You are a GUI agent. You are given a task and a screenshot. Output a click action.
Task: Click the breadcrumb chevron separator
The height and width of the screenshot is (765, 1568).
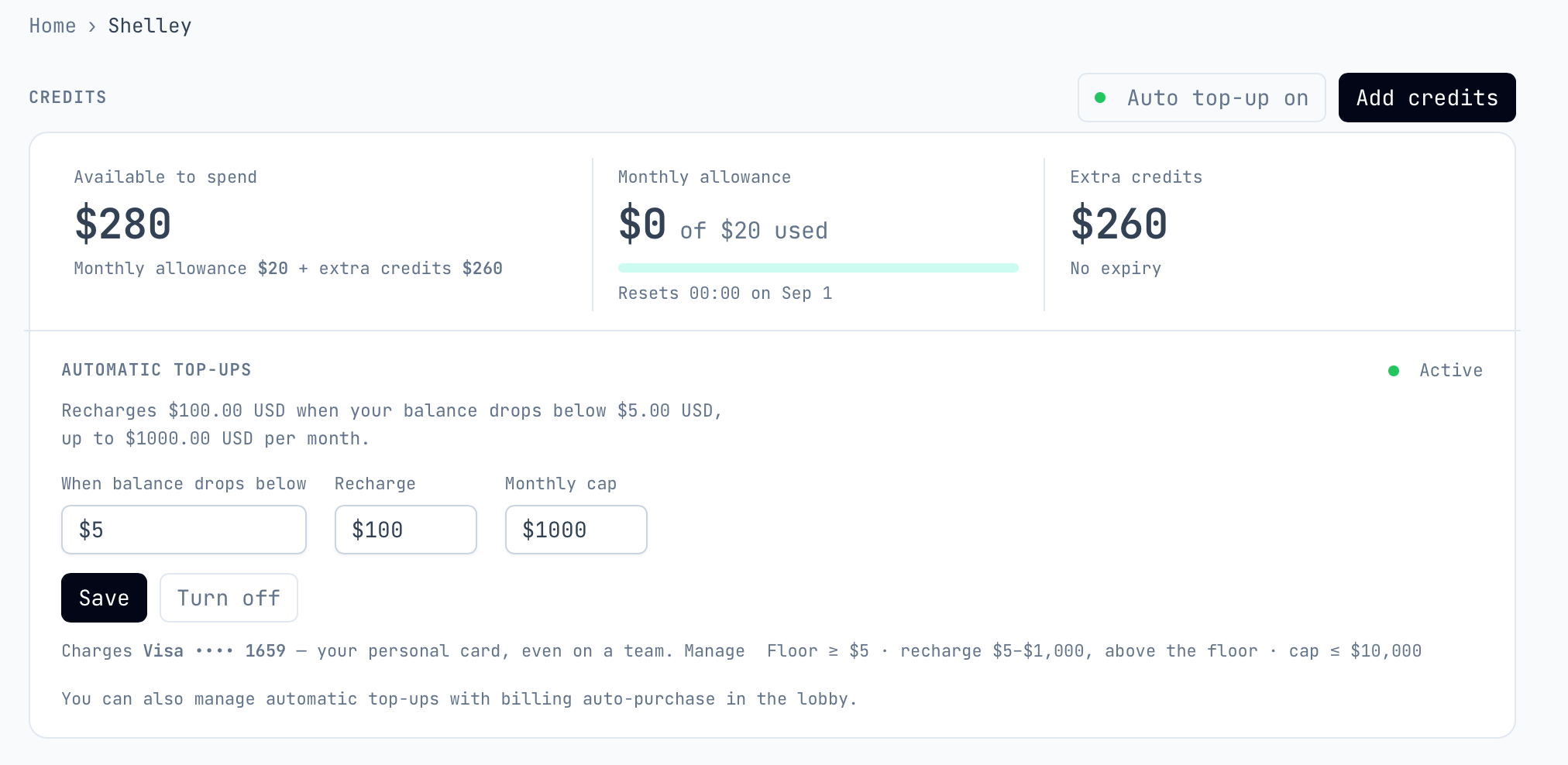point(92,27)
